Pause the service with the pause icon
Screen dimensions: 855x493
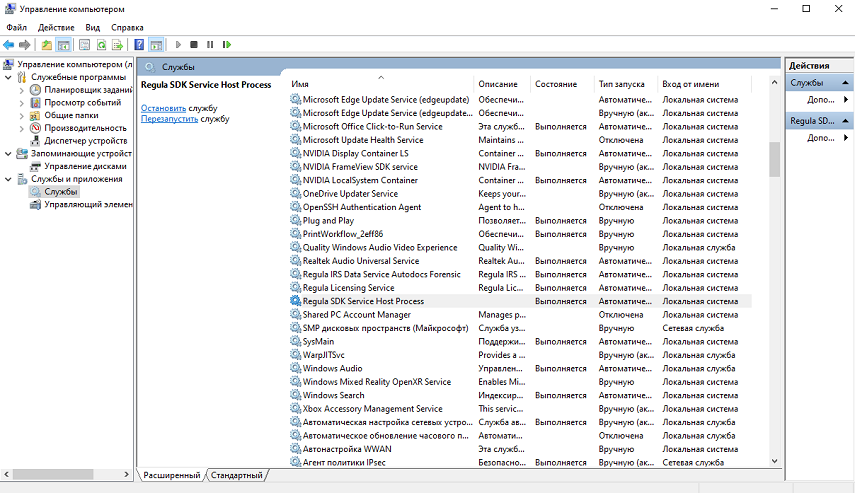tap(210, 45)
